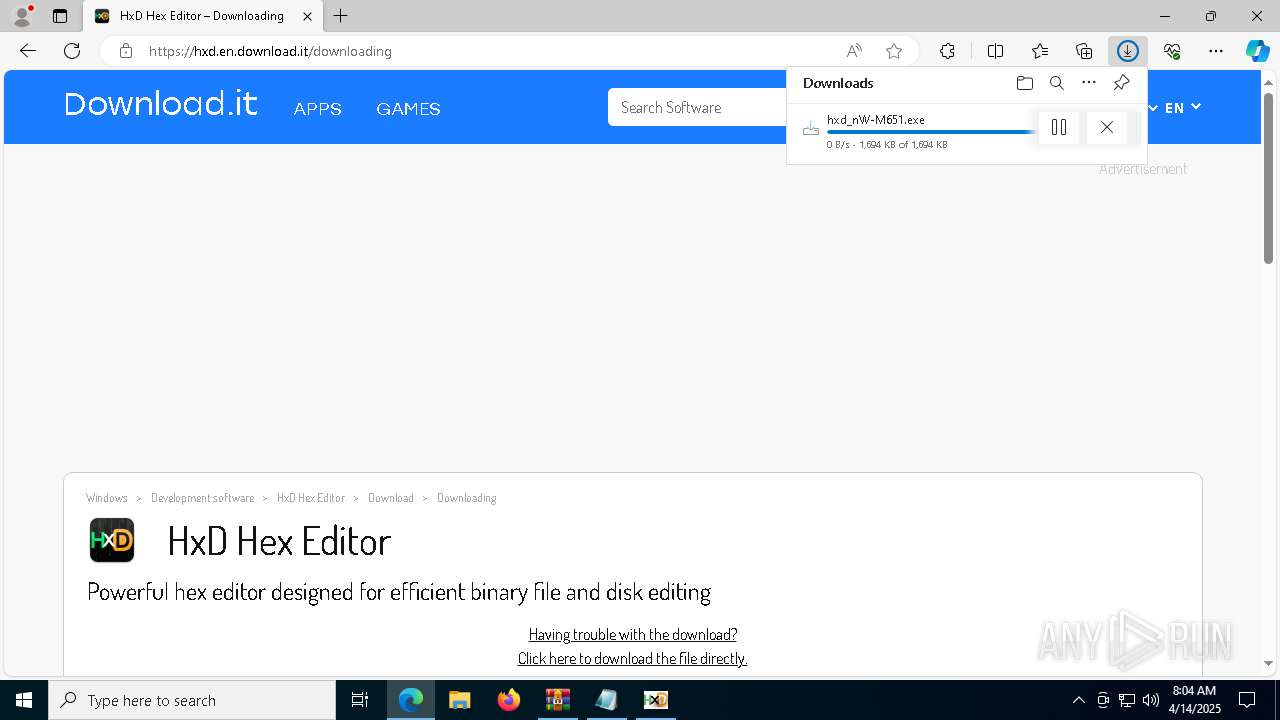Viewport: 1280px width, 720px height.
Task: Open Windows breadcrumb link
Action: tap(107, 498)
